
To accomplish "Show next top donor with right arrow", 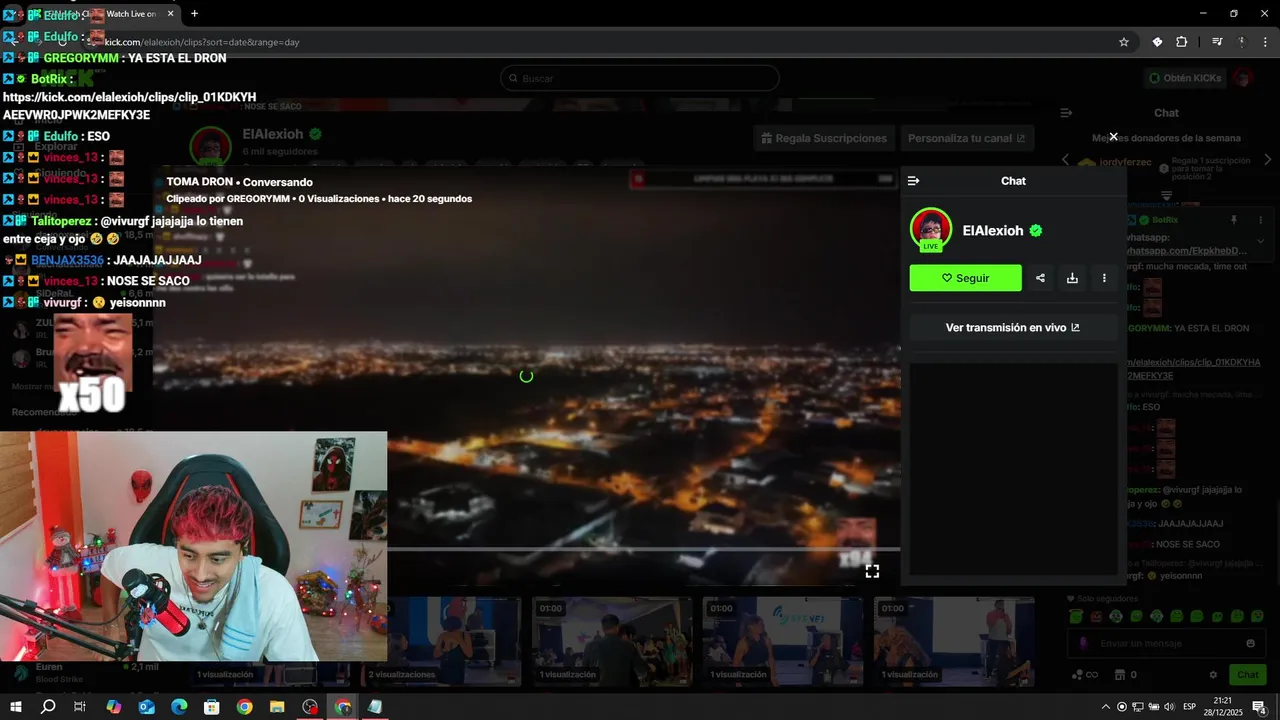I will pyautogui.click(x=1268, y=160).
